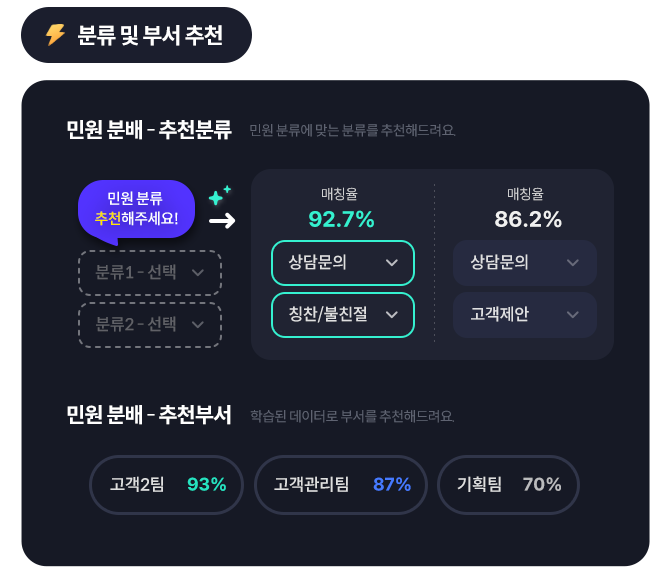Expand 상담문의 dropdown under 92.7%
This screenshot has height=580, width=670.
coord(342,263)
